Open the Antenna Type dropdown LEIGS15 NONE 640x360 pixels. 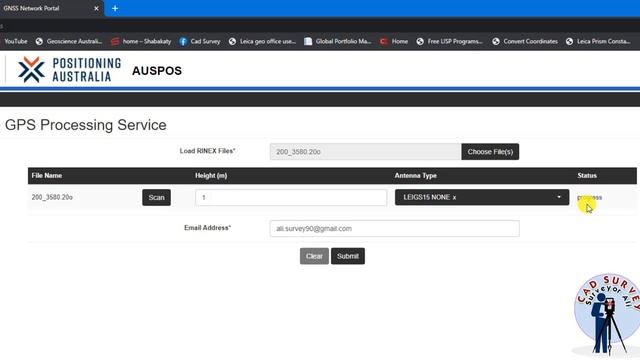point(482,198)
